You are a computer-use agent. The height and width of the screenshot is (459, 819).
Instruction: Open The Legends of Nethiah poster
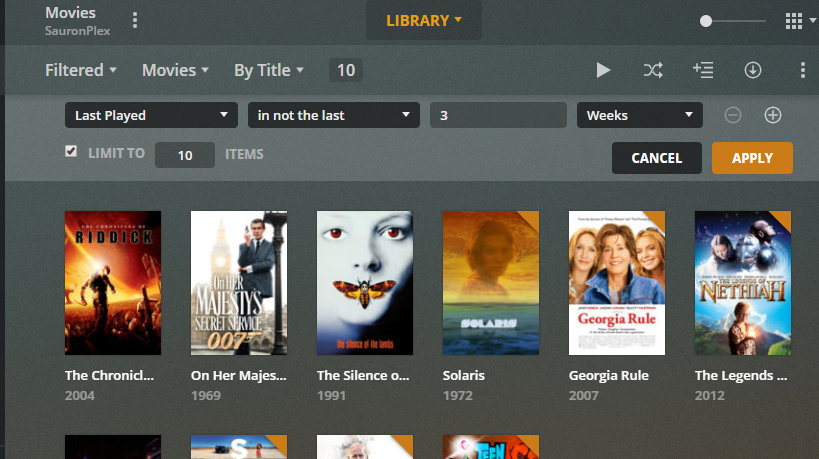pos(743,283)
